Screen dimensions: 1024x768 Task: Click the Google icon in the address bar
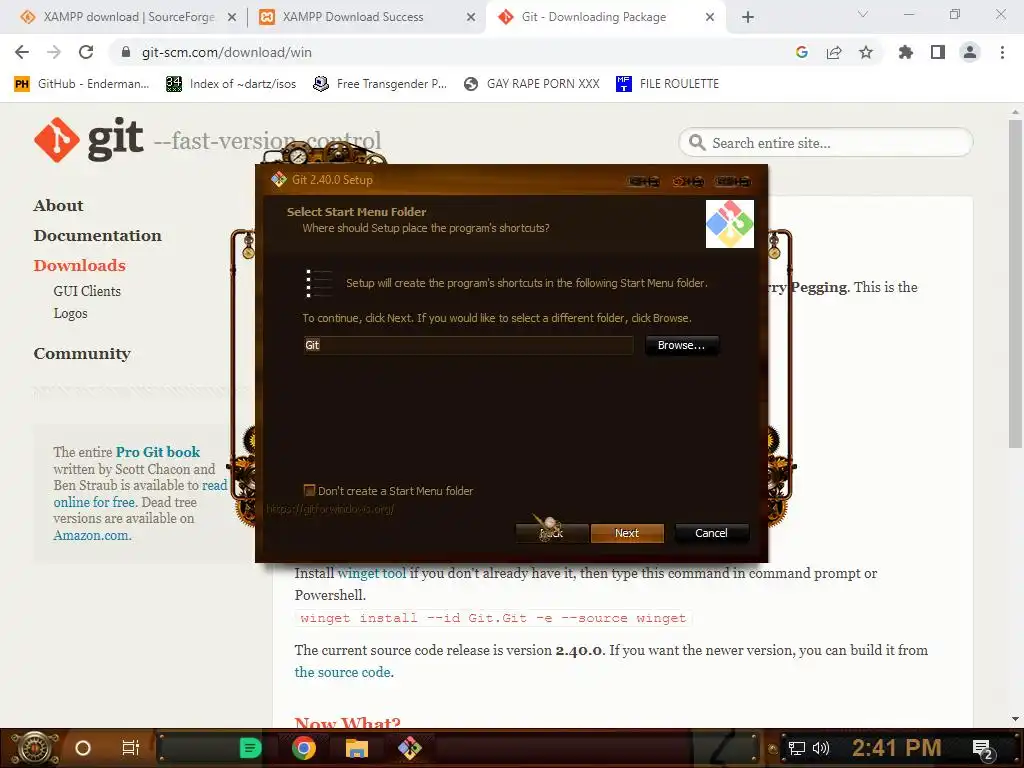[x=801, y=52]
